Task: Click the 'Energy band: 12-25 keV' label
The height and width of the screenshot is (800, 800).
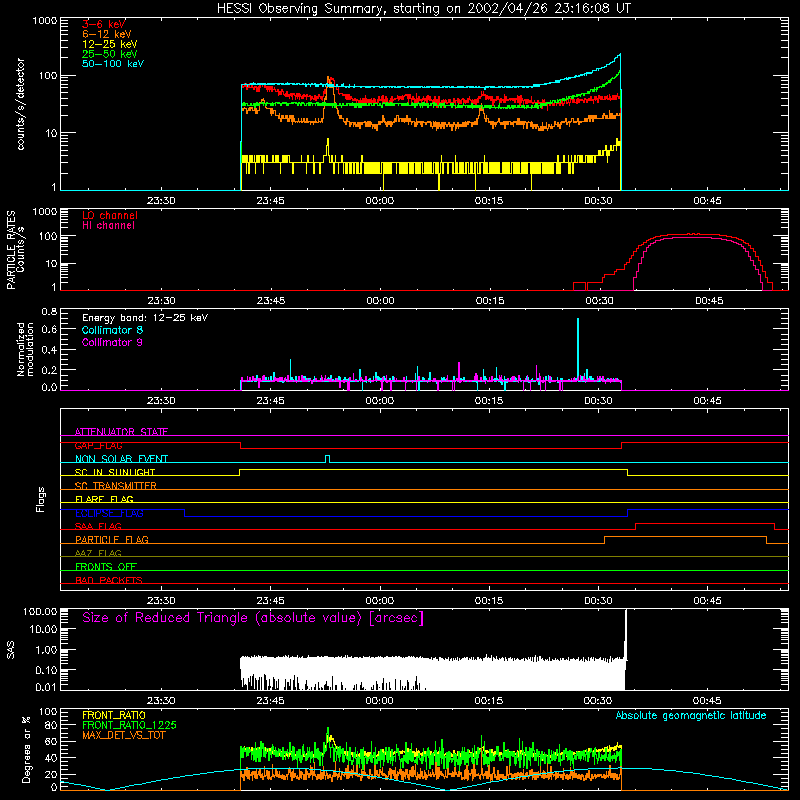Action: tap(145, 318)
